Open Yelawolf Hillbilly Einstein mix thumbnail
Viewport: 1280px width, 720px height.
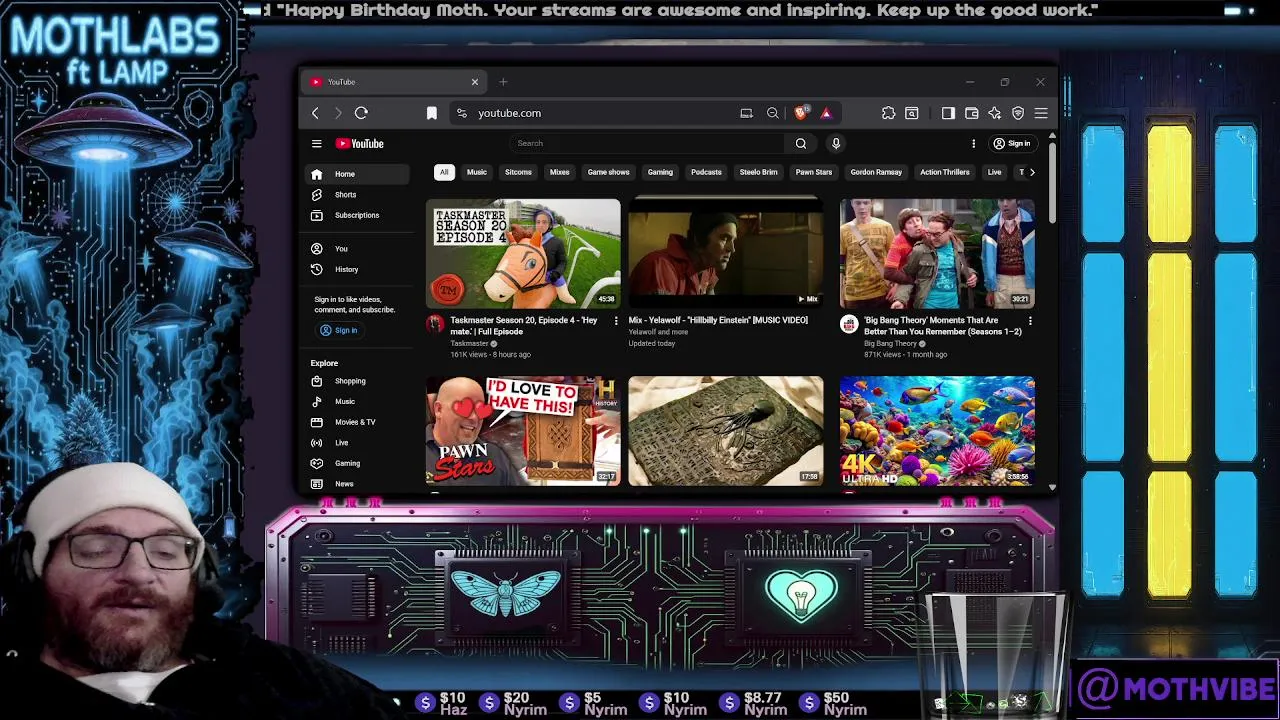point(726,253)
